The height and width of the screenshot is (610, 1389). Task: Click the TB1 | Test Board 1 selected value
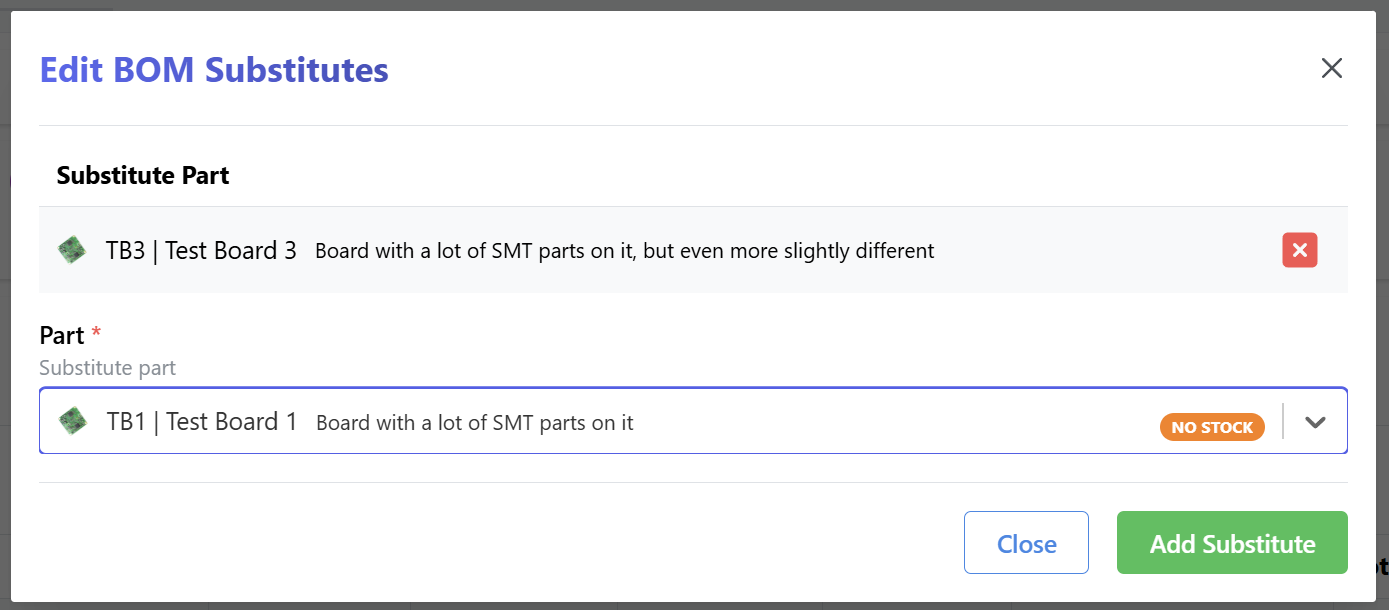point(202,421)
